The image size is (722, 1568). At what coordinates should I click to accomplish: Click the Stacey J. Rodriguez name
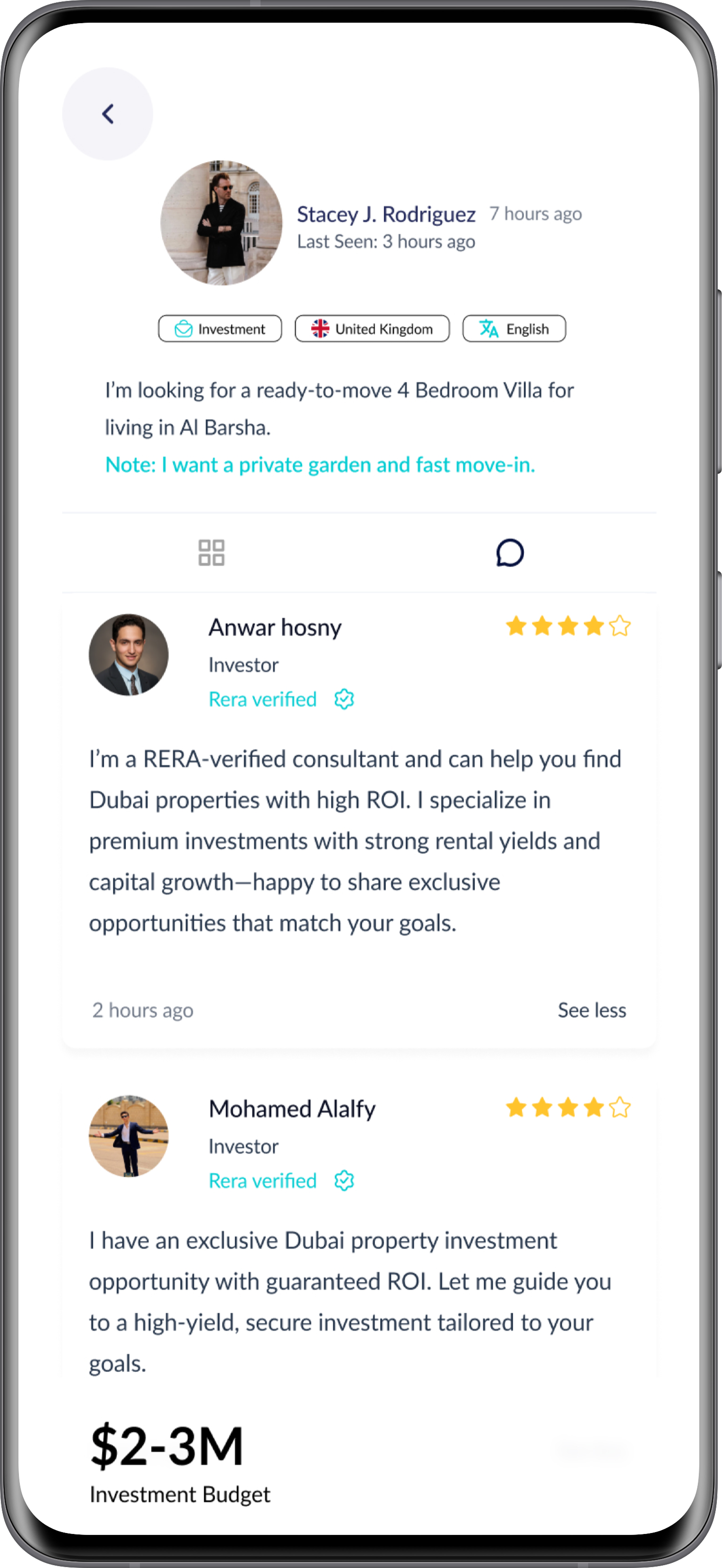tap(386, 214)
